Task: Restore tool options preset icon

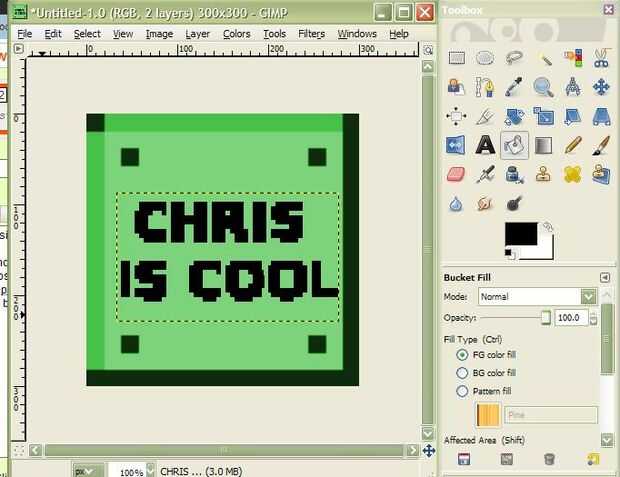Action: 507,459
